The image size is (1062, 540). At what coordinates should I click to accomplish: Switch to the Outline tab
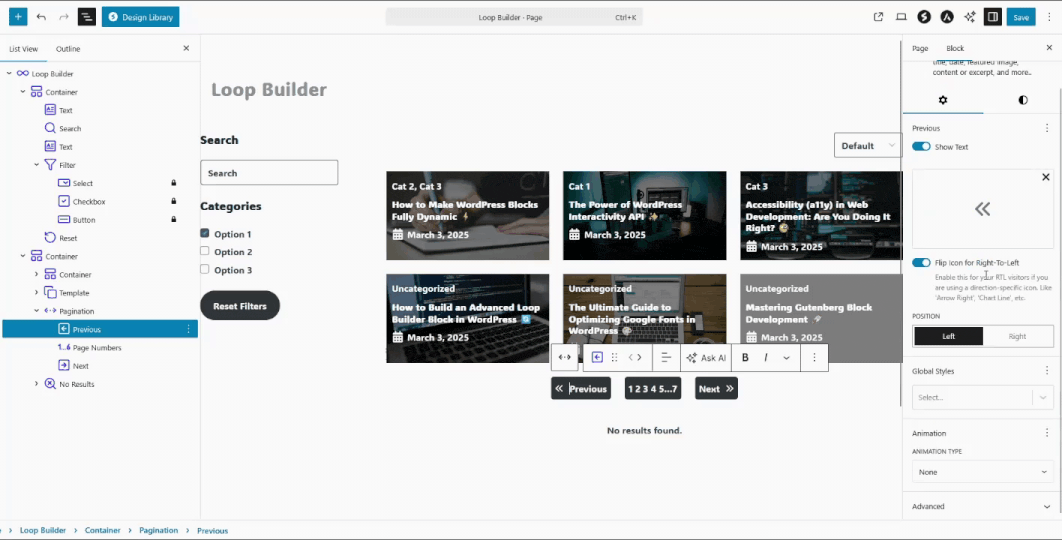pyautogui.click(x=68, y=49)
